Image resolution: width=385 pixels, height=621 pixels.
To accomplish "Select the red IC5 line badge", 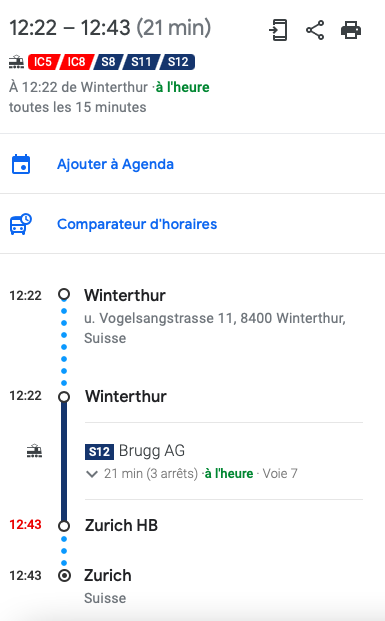I will pos(43,62).
